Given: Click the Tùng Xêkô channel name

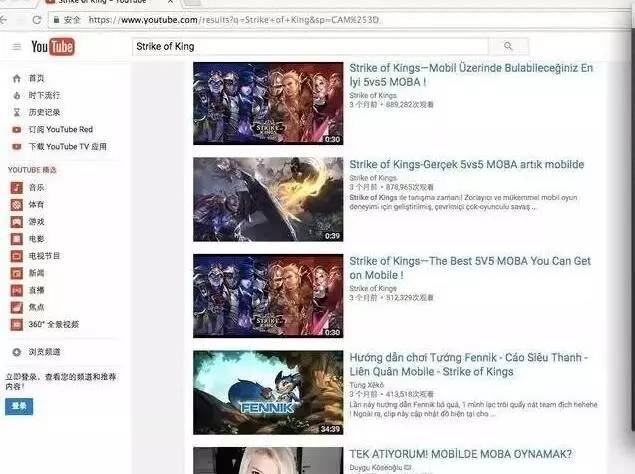Looking at the screenshot, I should 367,385.
